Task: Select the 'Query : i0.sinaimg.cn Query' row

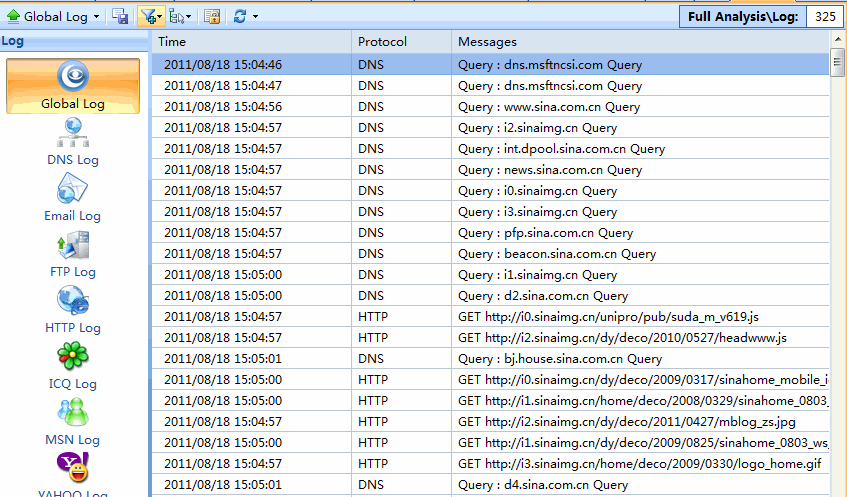Action: (x=490, y=191)
